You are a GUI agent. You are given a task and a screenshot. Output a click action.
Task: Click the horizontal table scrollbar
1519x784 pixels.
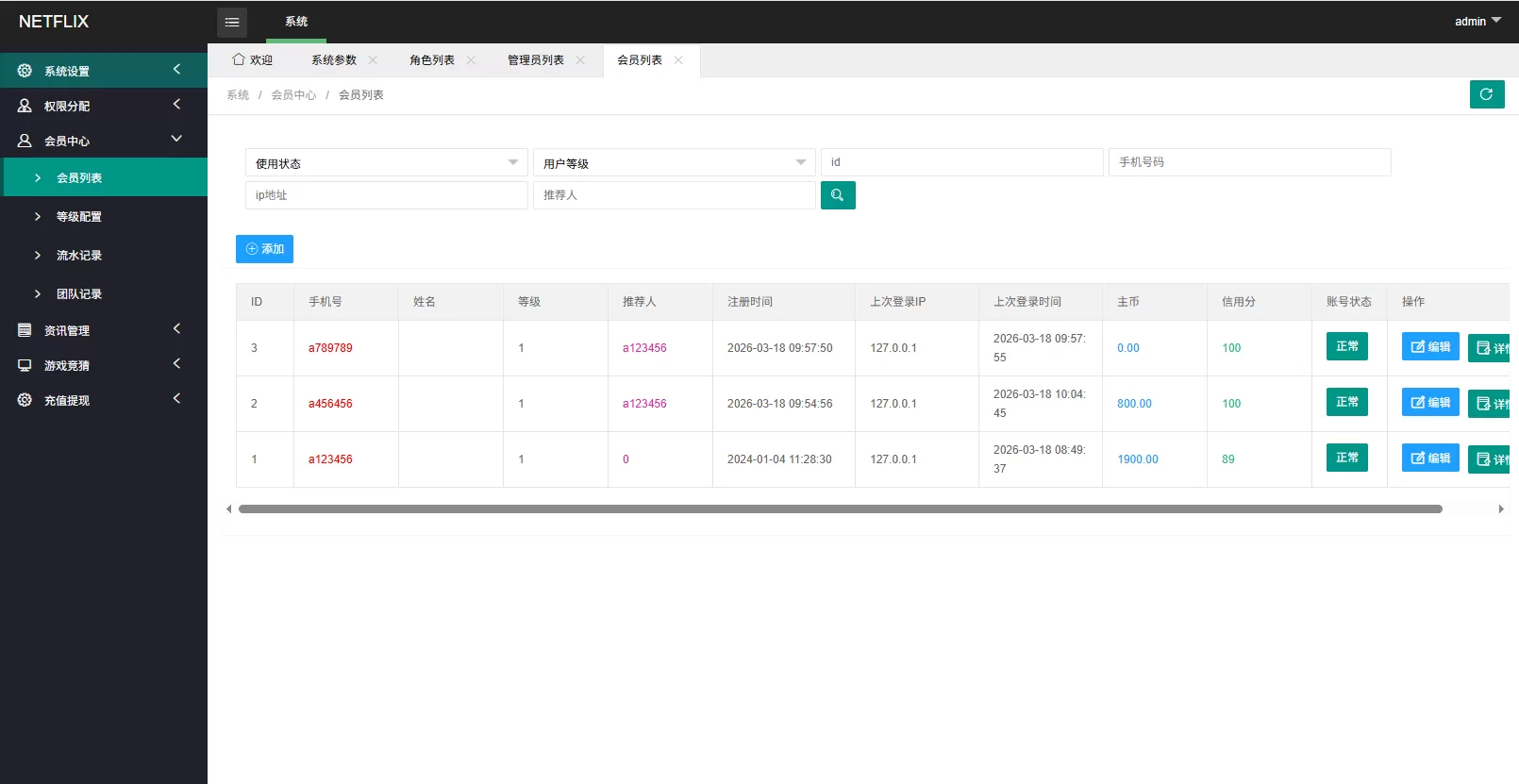pos(840,509)
